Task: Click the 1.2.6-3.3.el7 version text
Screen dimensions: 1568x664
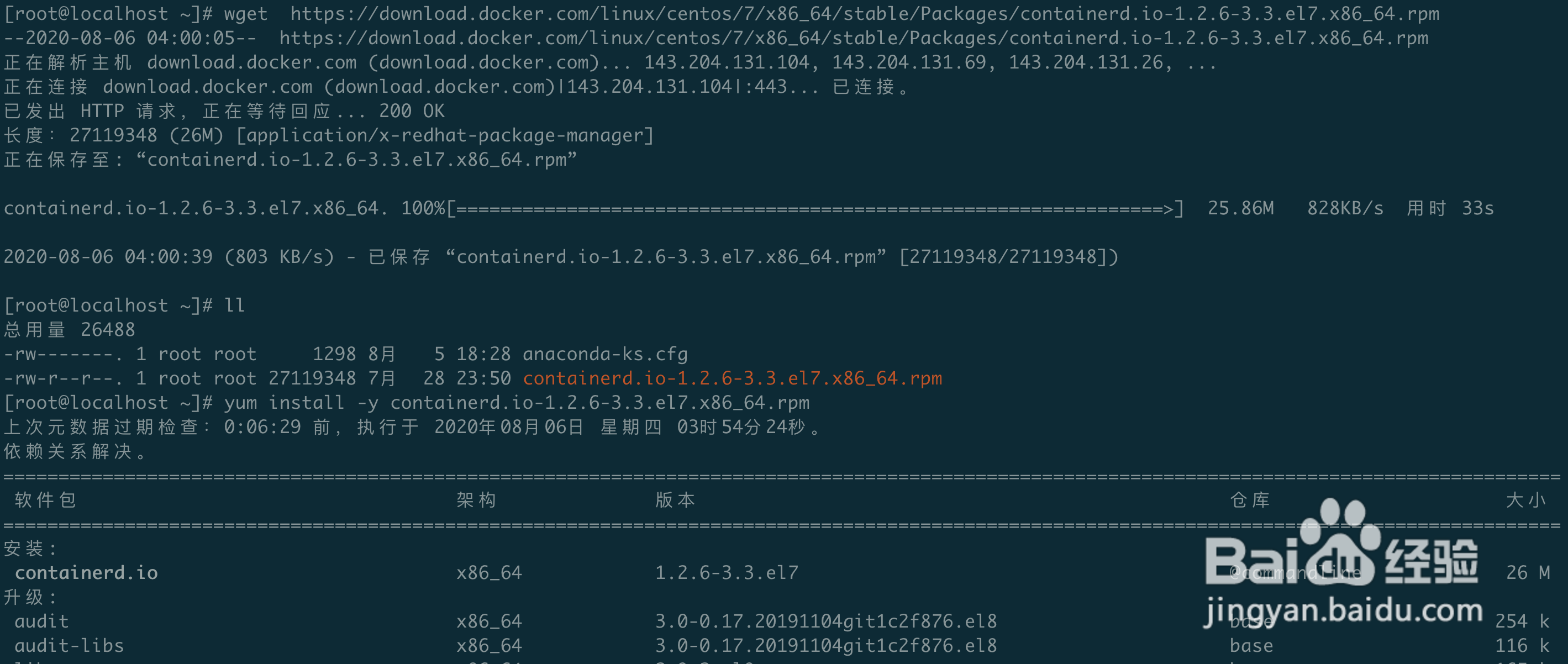Action: (x=726, y=572)
